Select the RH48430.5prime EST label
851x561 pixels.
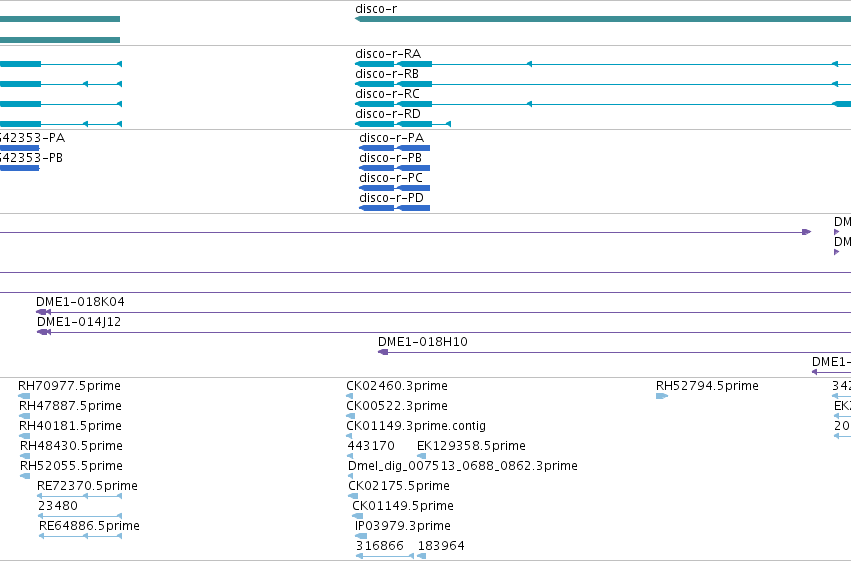click(72, 446)
